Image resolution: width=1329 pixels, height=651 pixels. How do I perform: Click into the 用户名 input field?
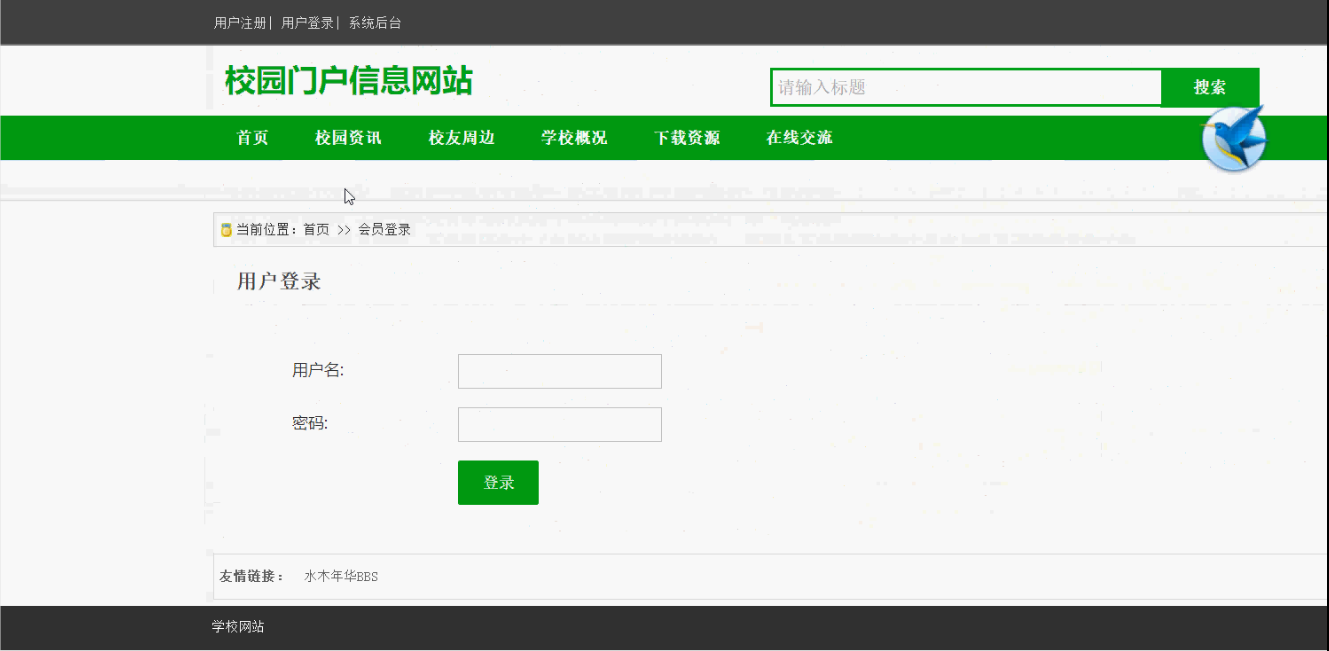[x=559, y=371]
